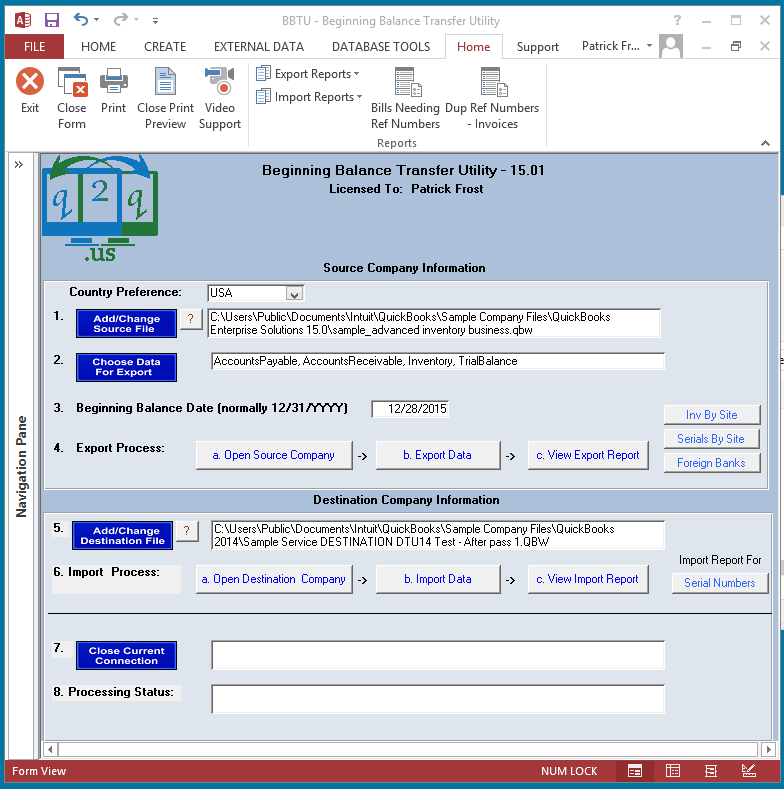Open the Support ribbon tab
Viewport: 784px width, 789px height.
coord(537,47)
